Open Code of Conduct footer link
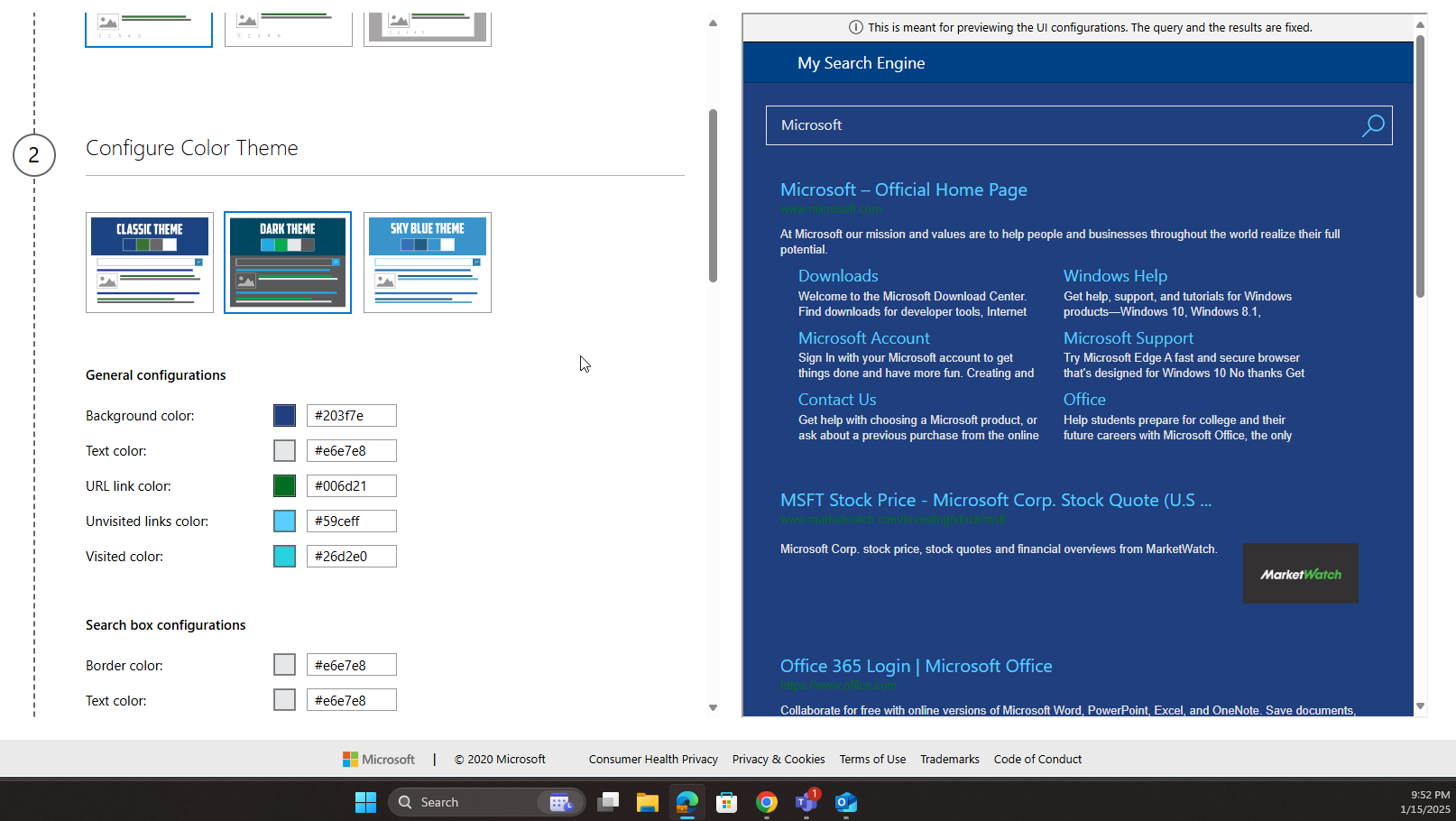1456x821 pixels. point(1037,760)
